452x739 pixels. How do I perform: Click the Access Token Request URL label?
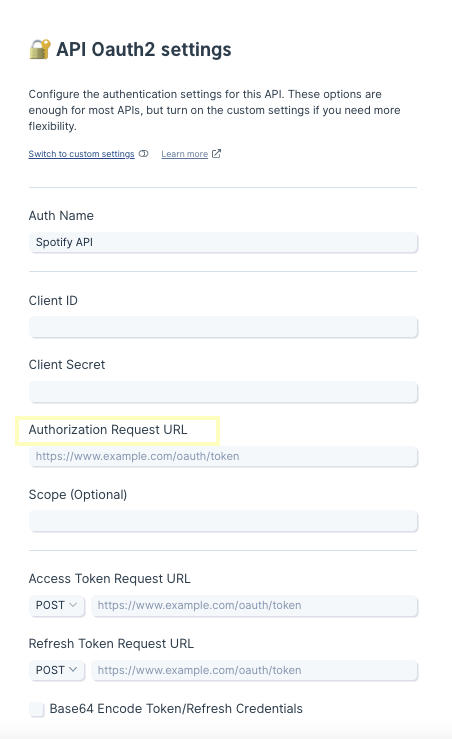(110, 579)
